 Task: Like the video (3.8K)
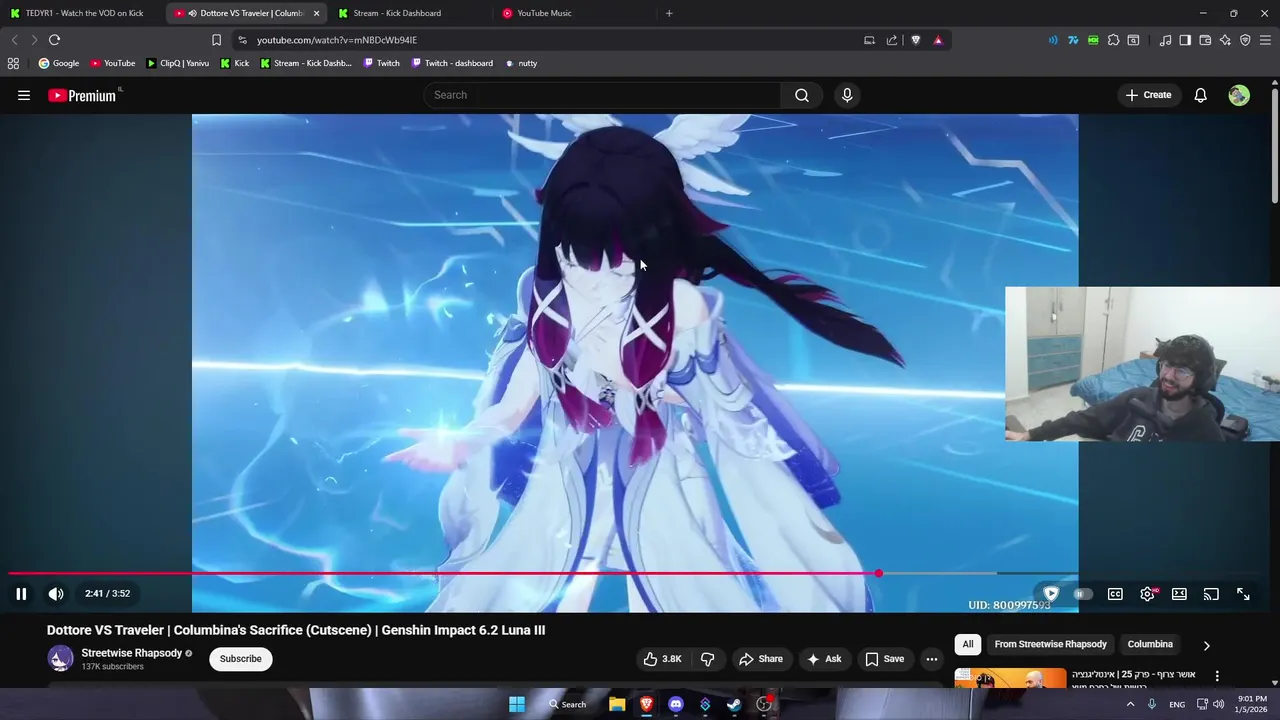662,659
